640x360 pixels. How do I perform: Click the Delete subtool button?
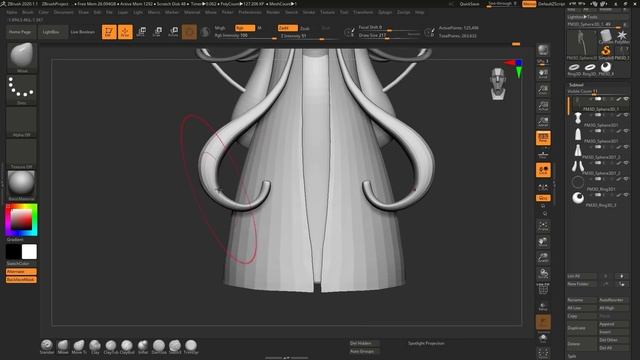coord(582,344)
